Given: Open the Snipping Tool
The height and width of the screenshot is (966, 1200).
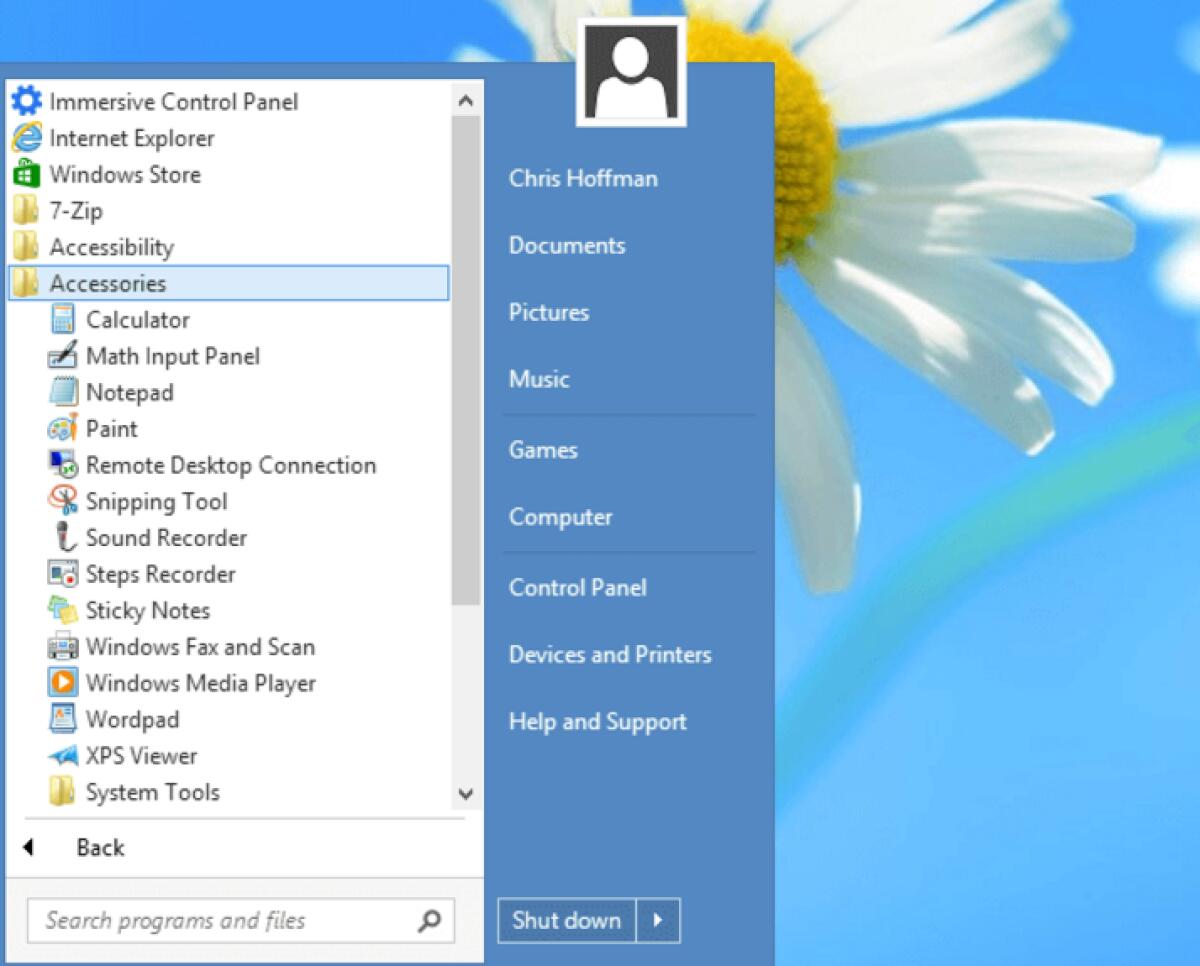Looking at the screenshot, I should pyautogui.click(x=156, y=501).
